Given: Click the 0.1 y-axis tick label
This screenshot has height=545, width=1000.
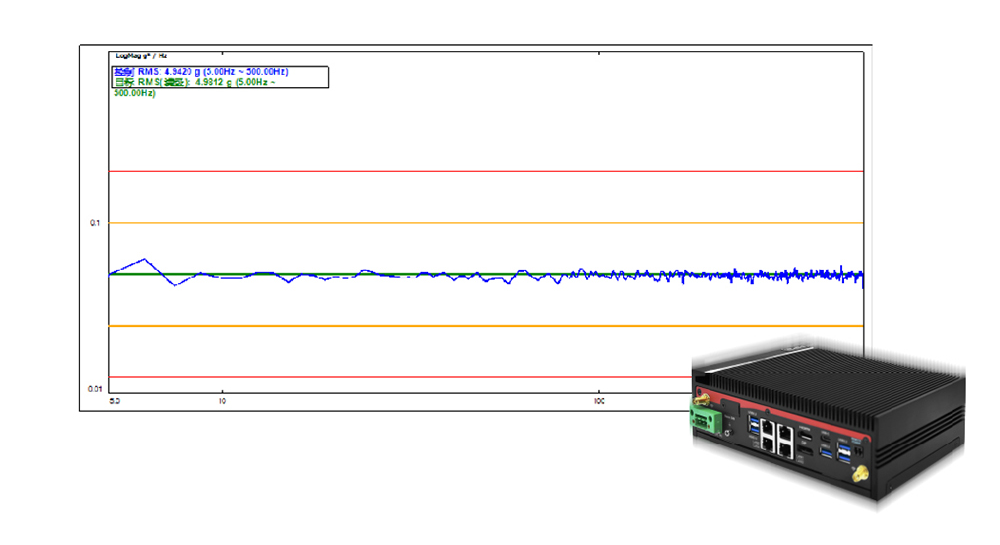Looking at the screenshot, I should coord(97,223).
